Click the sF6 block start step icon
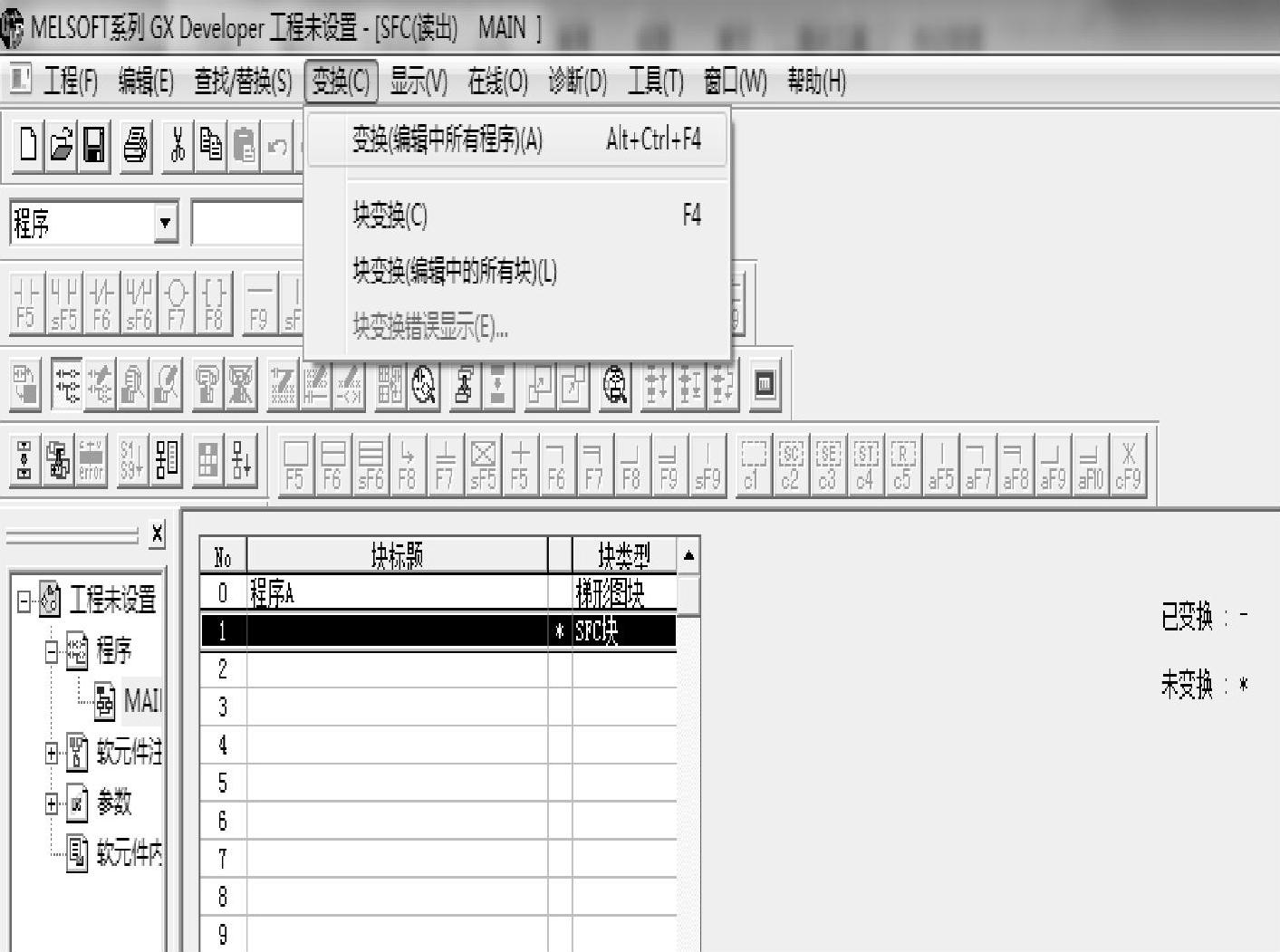The height and width of the screenshot is (952, 1280). tap(371, 465)
